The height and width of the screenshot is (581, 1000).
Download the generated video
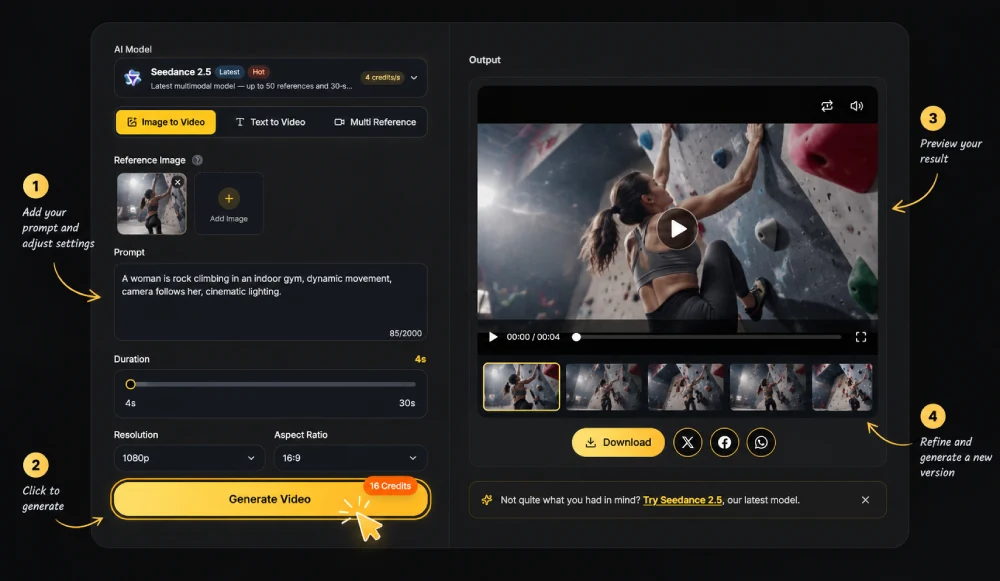(x=618, y=442)
